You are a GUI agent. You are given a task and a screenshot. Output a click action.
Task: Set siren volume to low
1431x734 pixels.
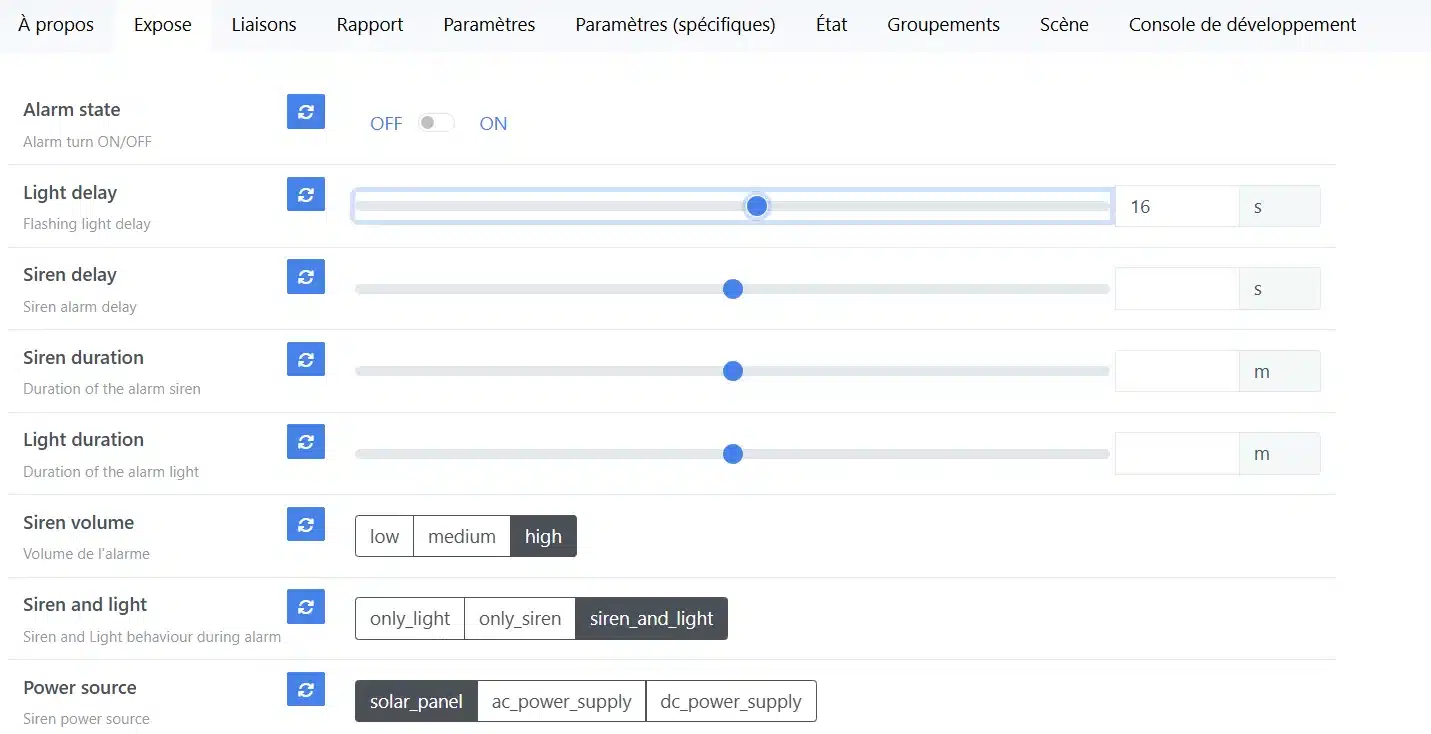[x=384, y=536]
